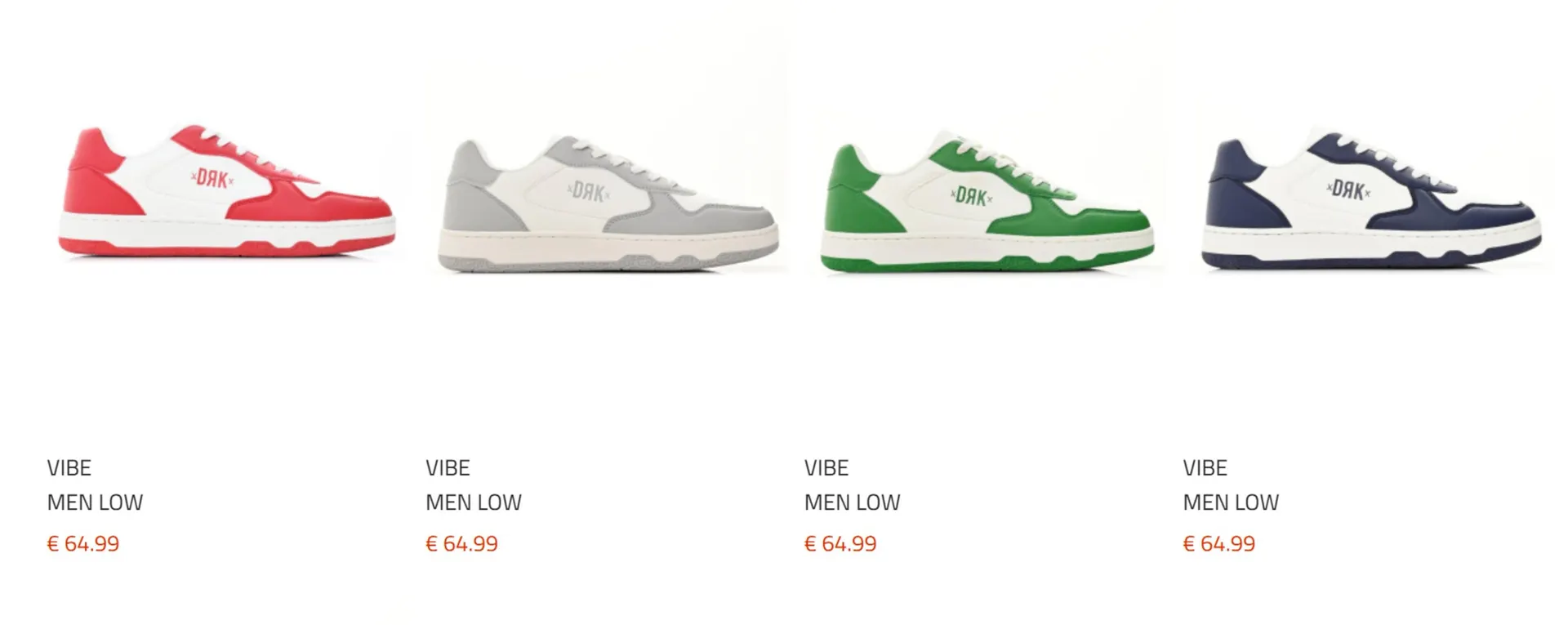Click the VIBE title under green sneaker

point(826,468)
